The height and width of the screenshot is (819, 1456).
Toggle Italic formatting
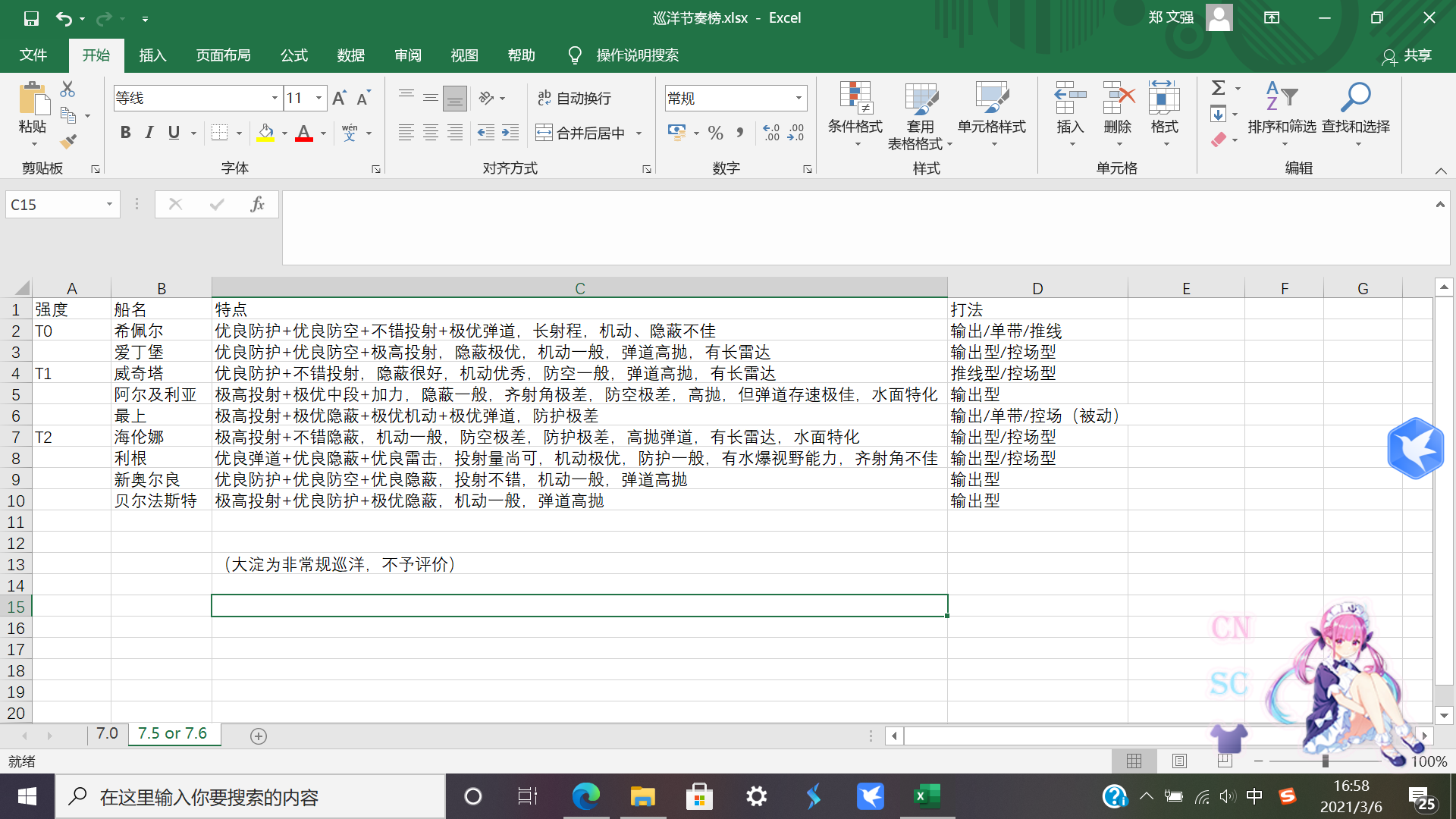149,133
